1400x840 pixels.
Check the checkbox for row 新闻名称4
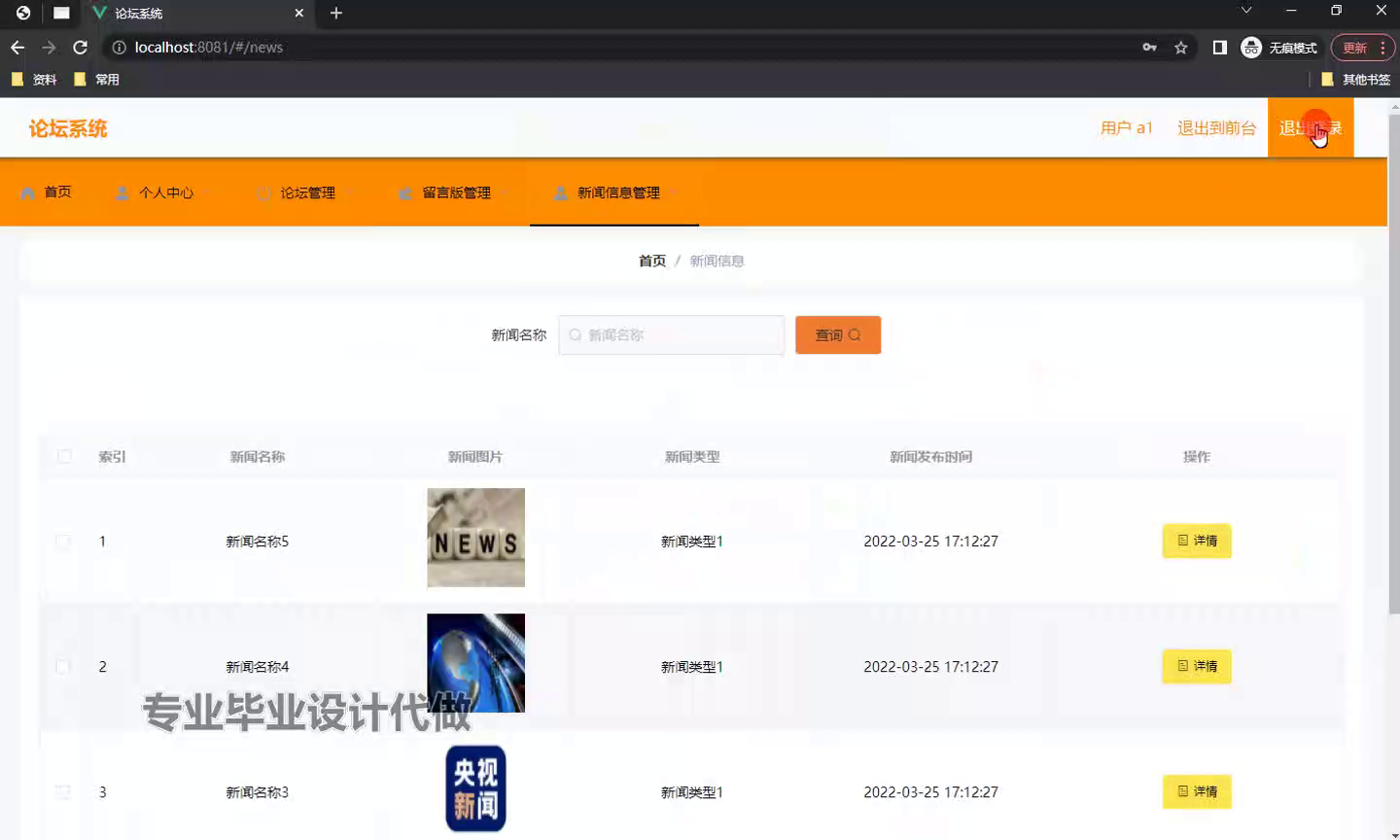click(63, 667)
